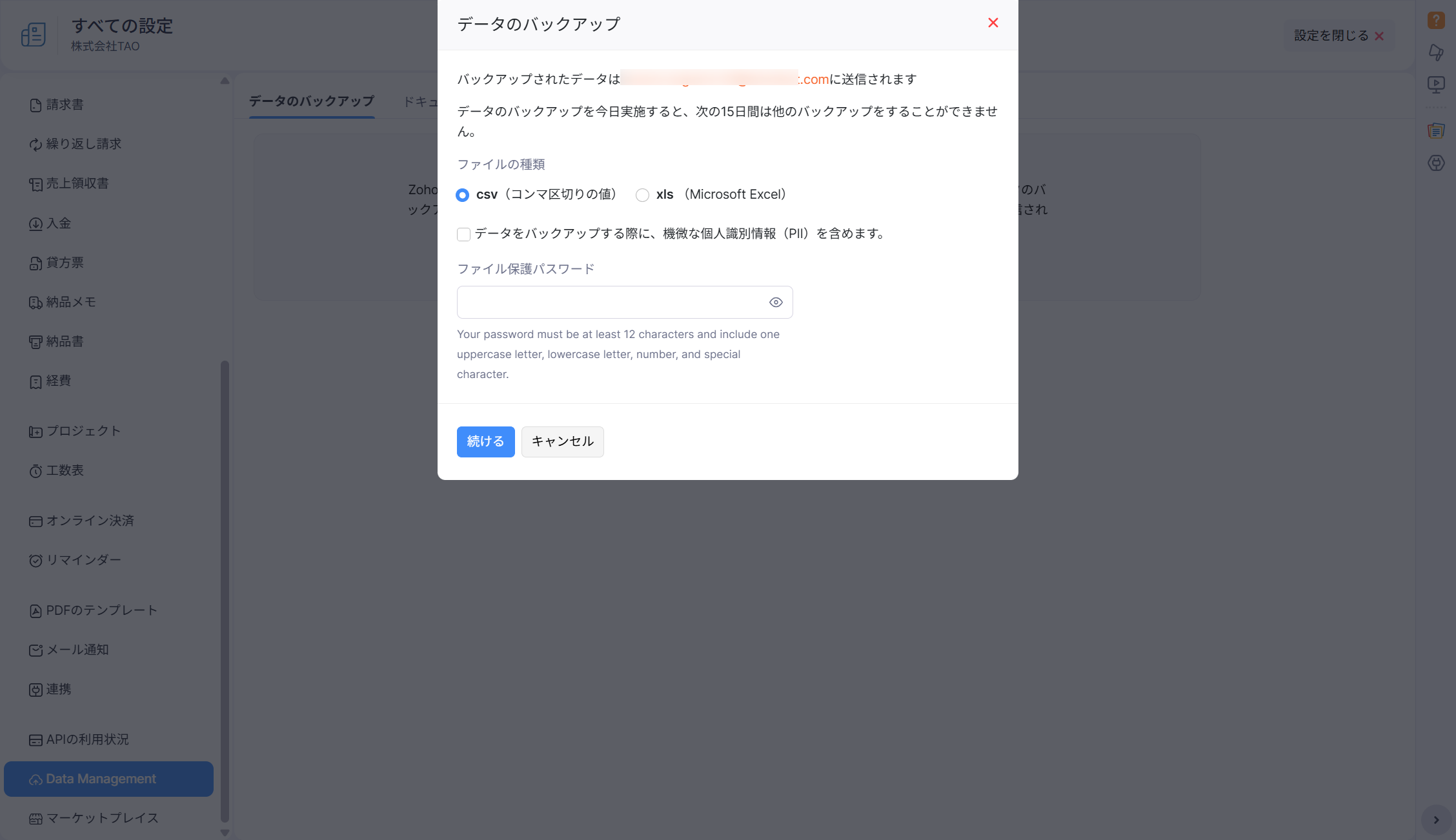1456x840 pixels.
Task: Select the xls Microsoft Excel radio
Action: coord(642,195)
